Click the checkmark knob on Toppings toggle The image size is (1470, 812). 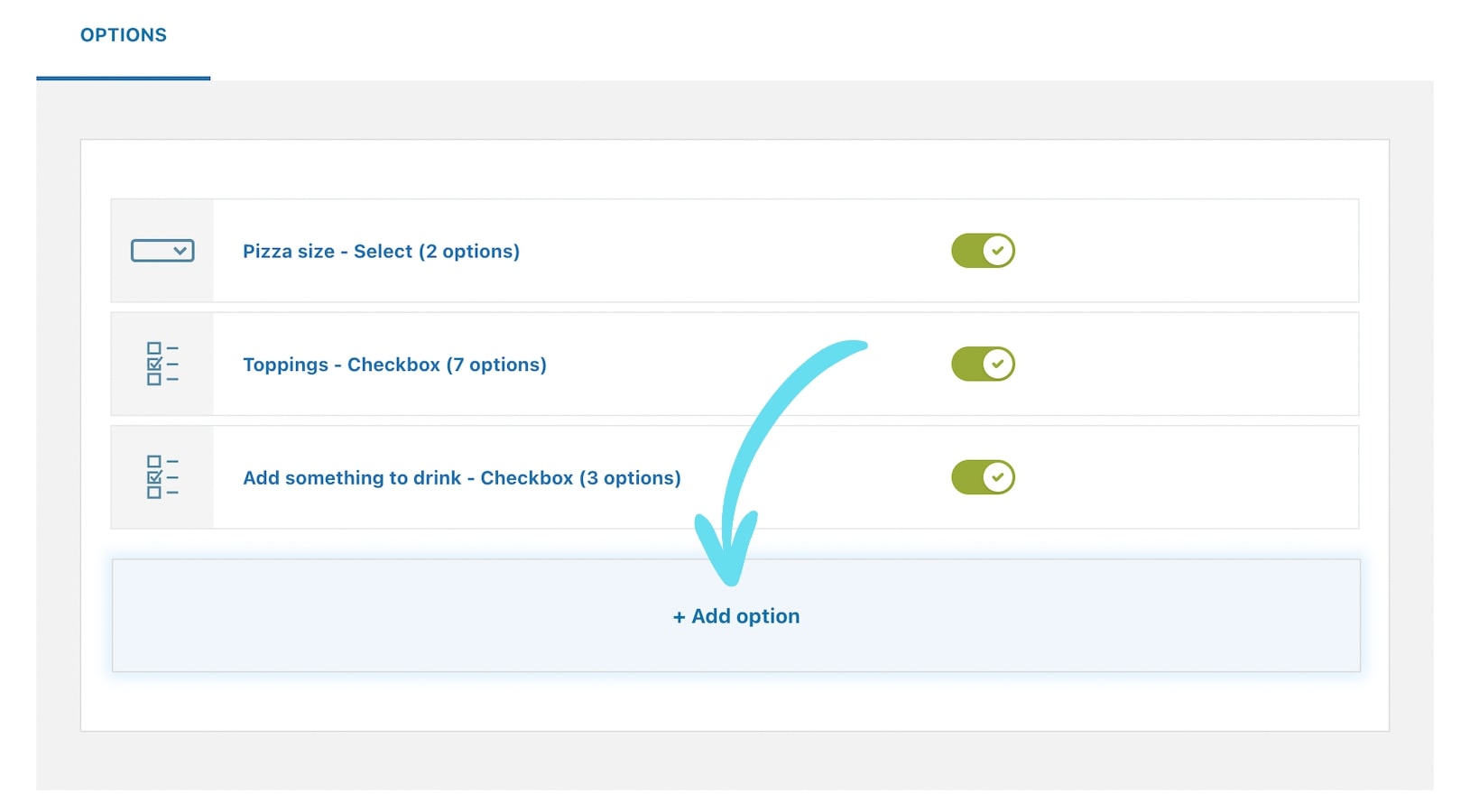(998, 364)
